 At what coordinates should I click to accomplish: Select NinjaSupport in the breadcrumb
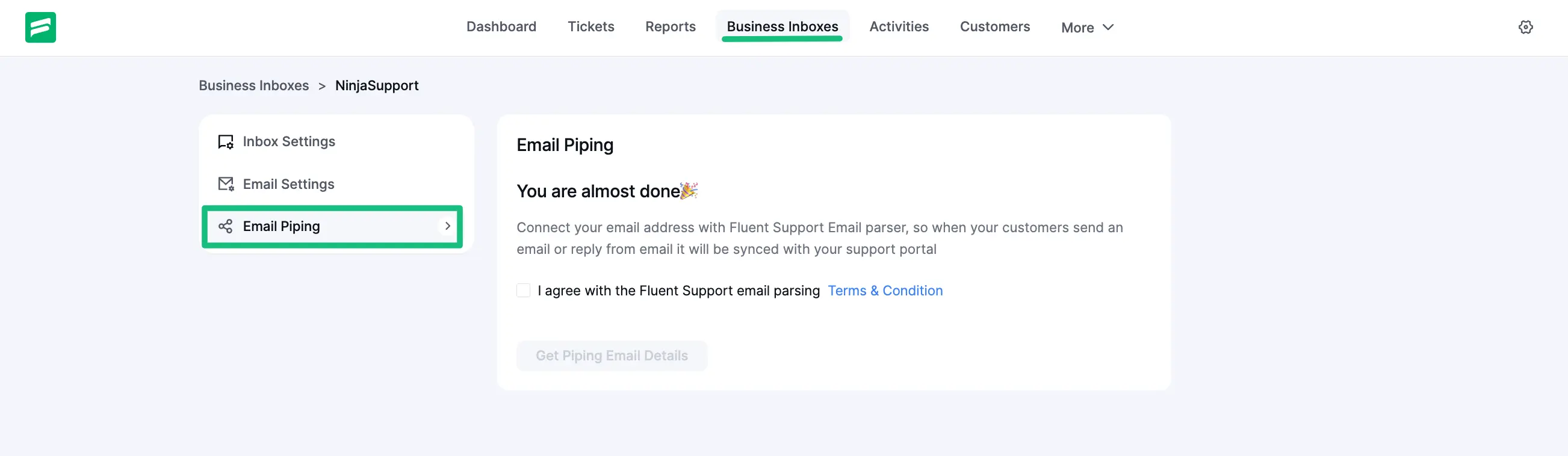[x=376, y=85]
